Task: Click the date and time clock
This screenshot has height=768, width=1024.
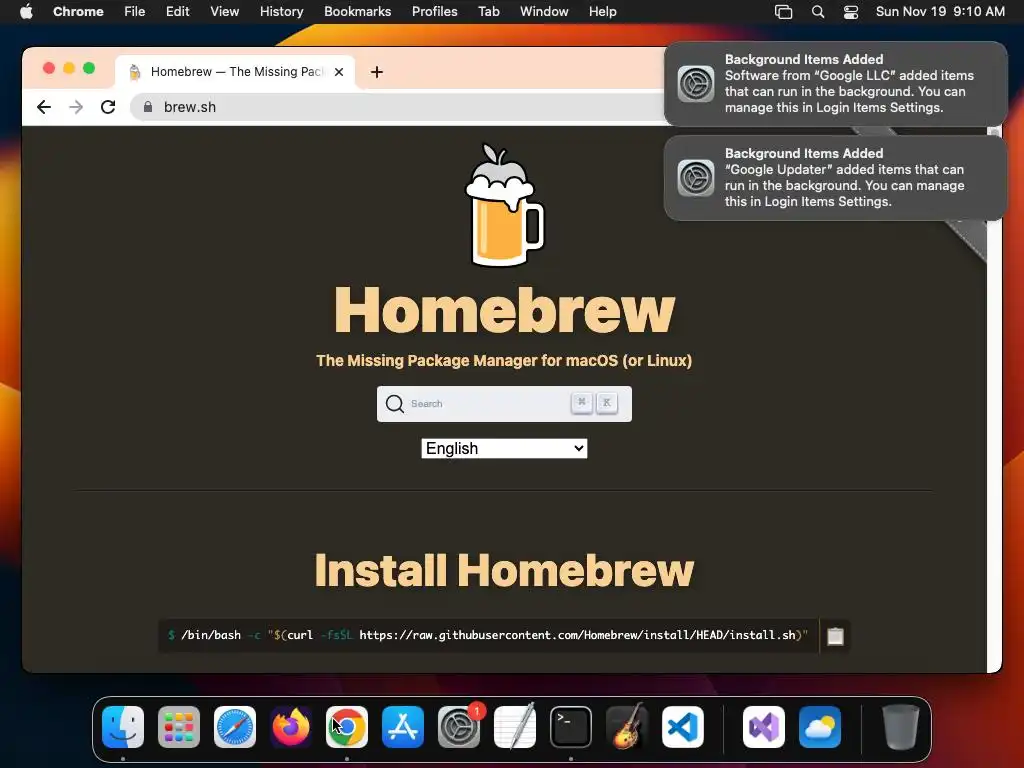Action: [940, 11]
